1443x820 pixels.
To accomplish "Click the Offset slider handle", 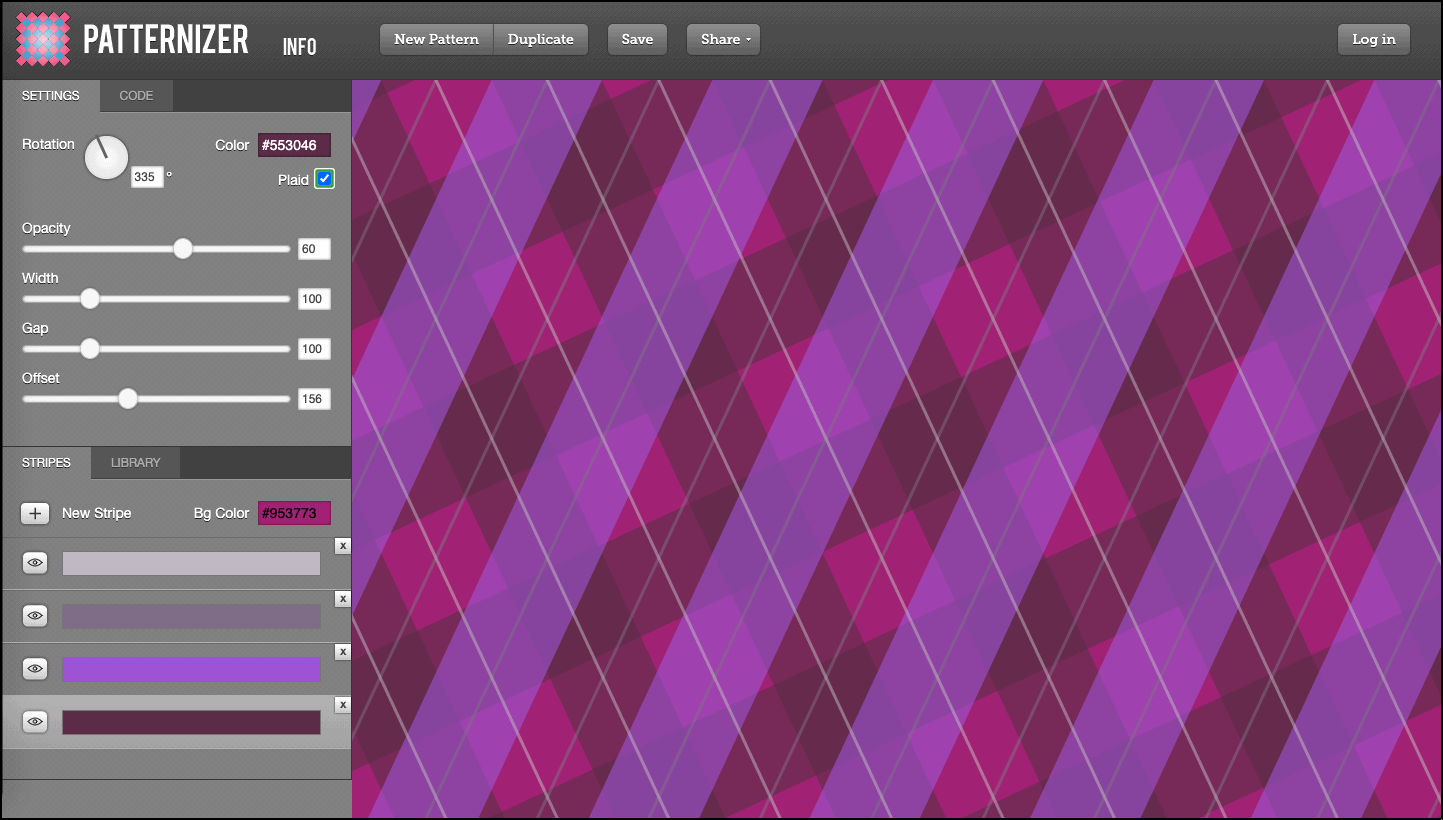I will tap(127, 399).
